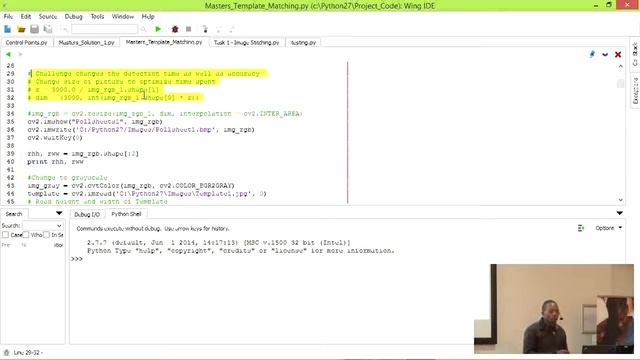Screen dimensions: 640x360
Task: Switch to the Masters_Solution_1.py tab
Action: (87, 42)
